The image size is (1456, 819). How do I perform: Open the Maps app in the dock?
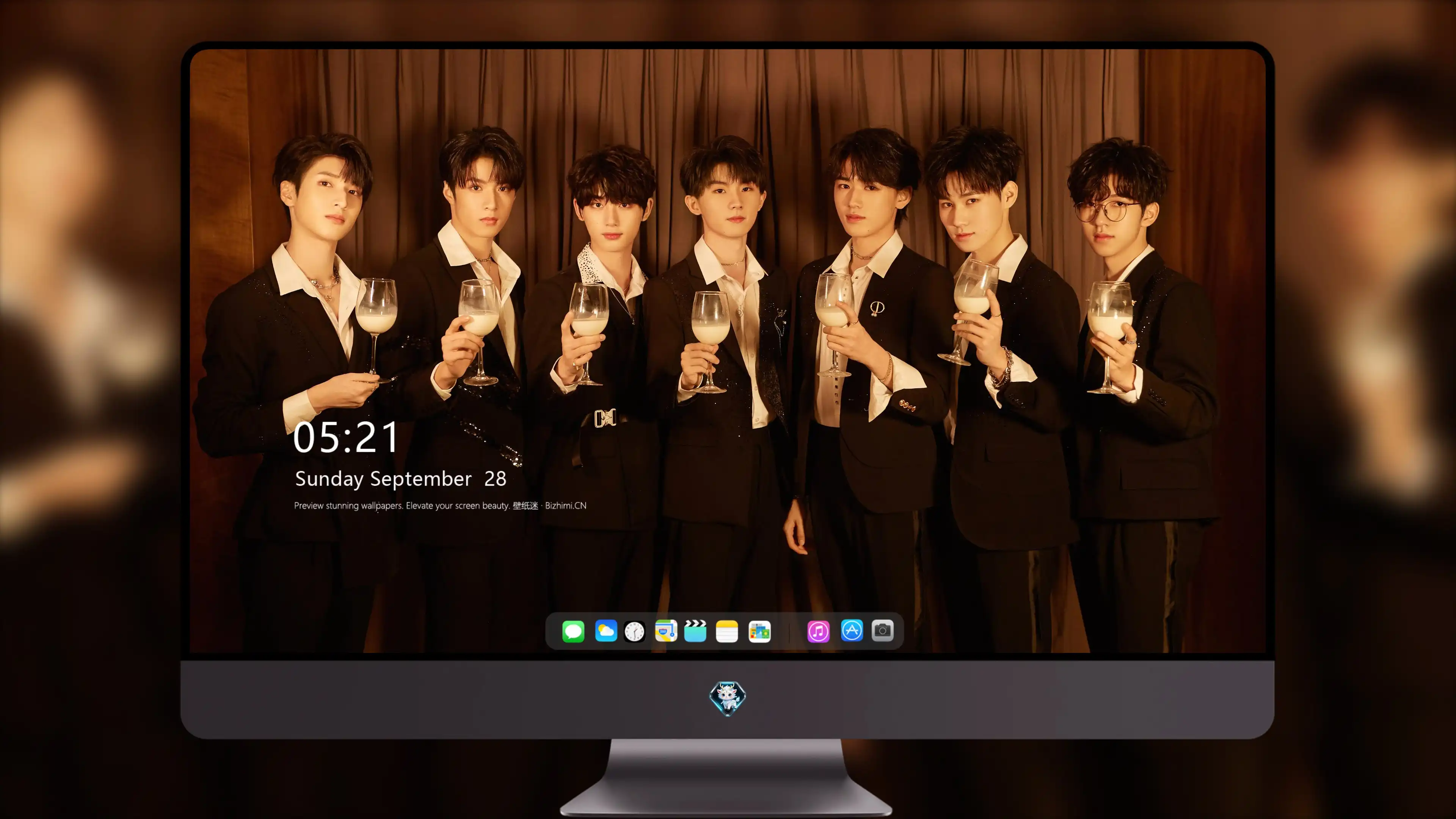(x=666, y=631)
